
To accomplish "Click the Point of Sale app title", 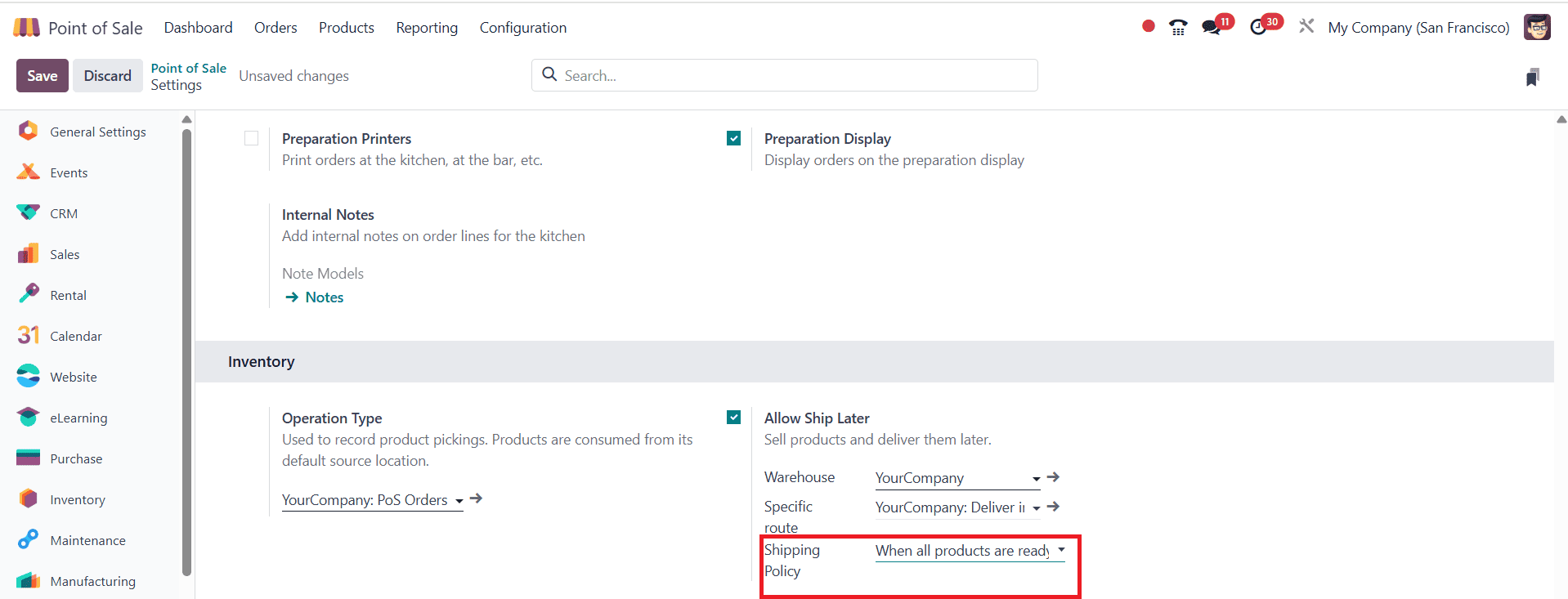I will [x=95, y=28].
